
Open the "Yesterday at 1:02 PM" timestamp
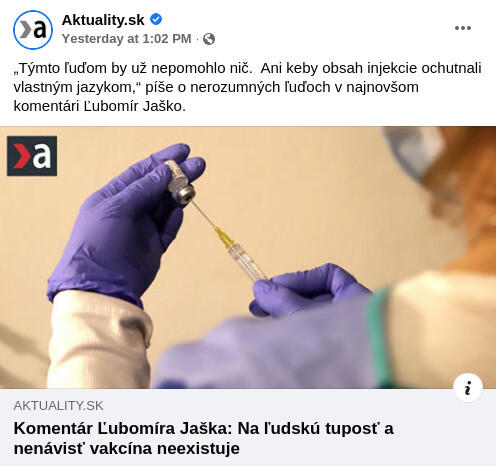127,39
